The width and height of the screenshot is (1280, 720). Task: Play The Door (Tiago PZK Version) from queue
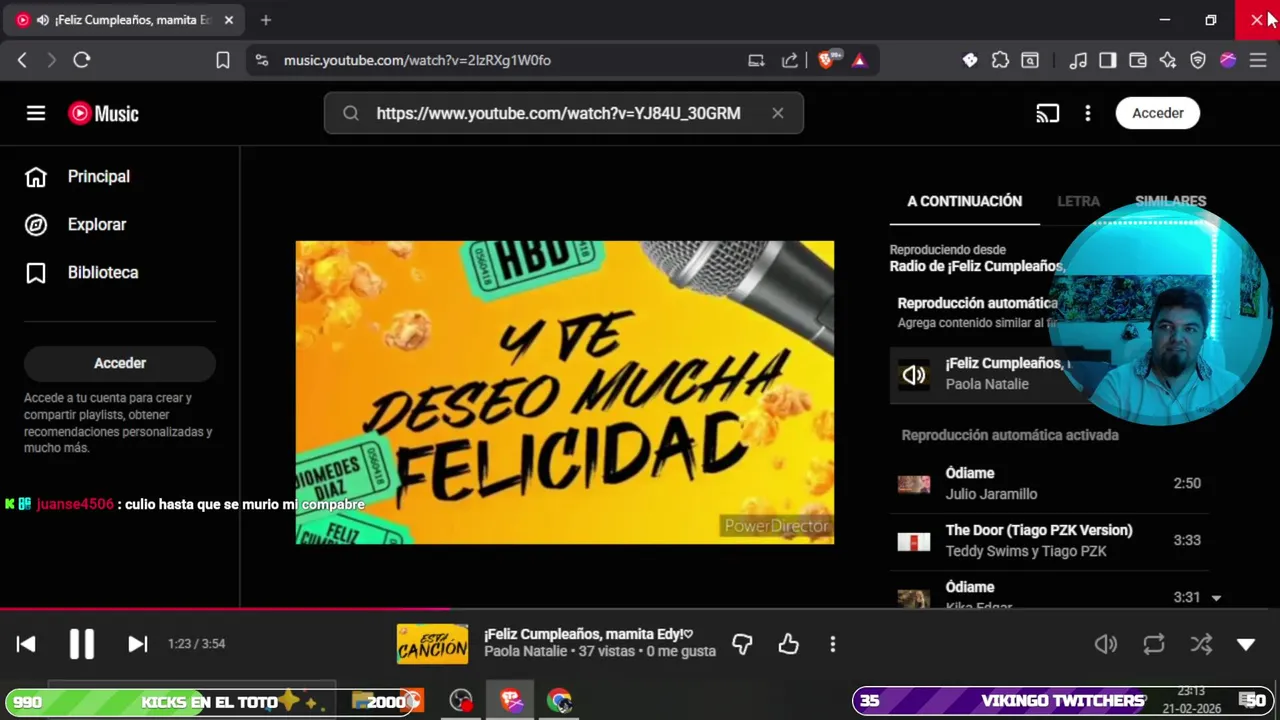point(1049,540)
